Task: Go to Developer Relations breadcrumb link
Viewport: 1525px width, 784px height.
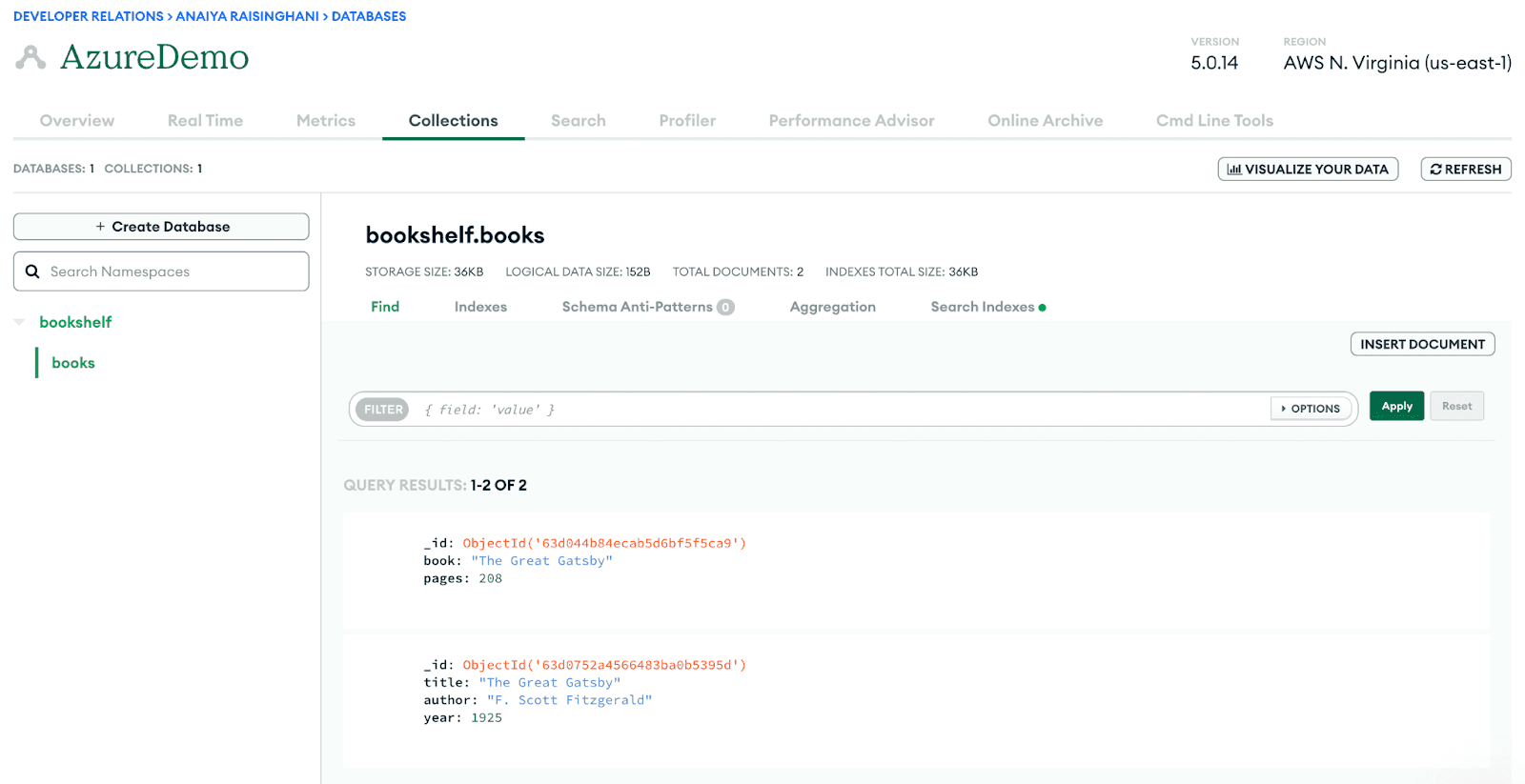Action: (88, 16)
